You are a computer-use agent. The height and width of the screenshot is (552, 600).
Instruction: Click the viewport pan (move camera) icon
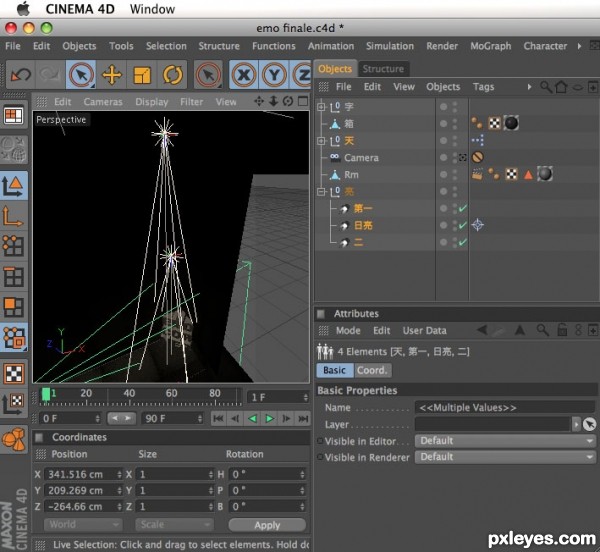(x=259, y=101)
